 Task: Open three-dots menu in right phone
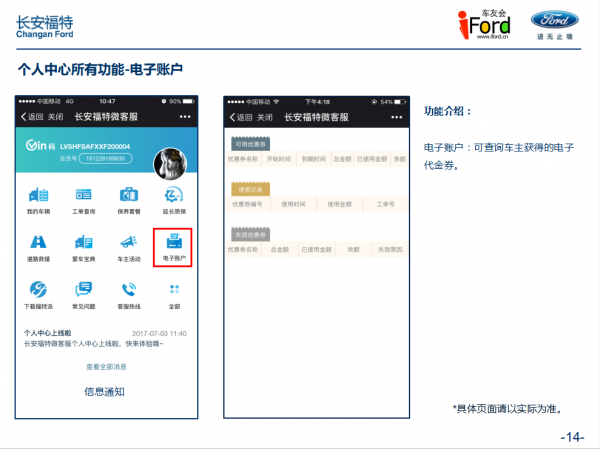(x=397, y=117)
